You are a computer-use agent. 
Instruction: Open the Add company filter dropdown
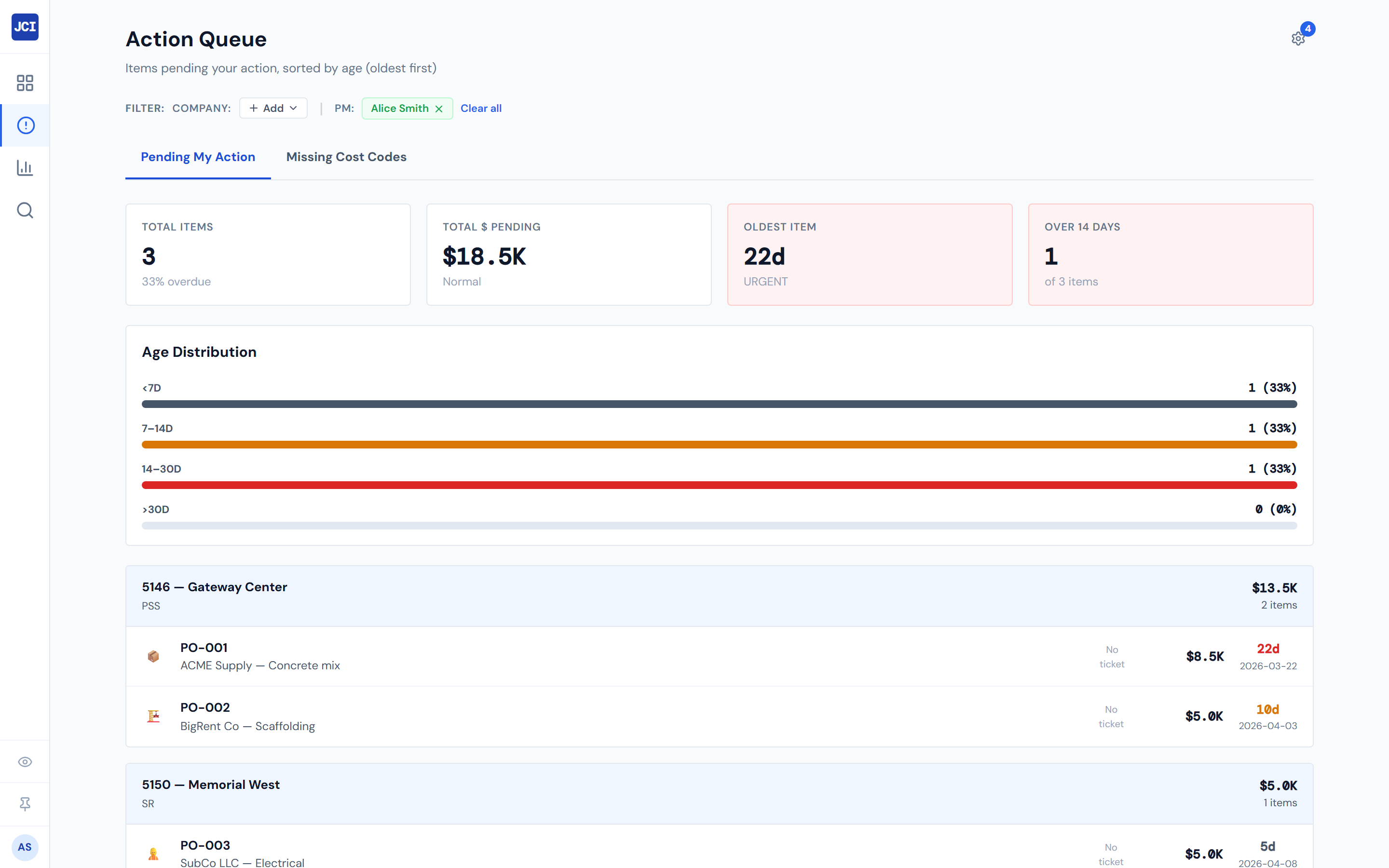pos(273,108)
